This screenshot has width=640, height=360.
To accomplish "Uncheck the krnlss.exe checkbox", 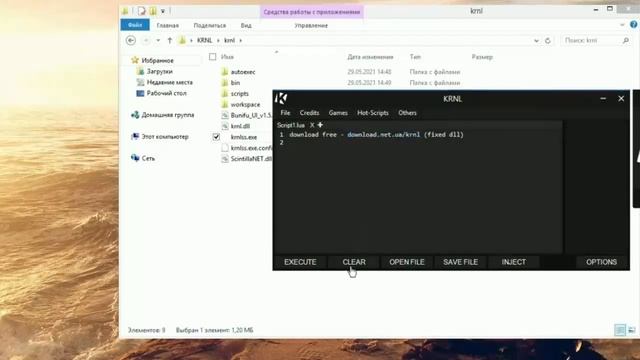I will [216, 137].
